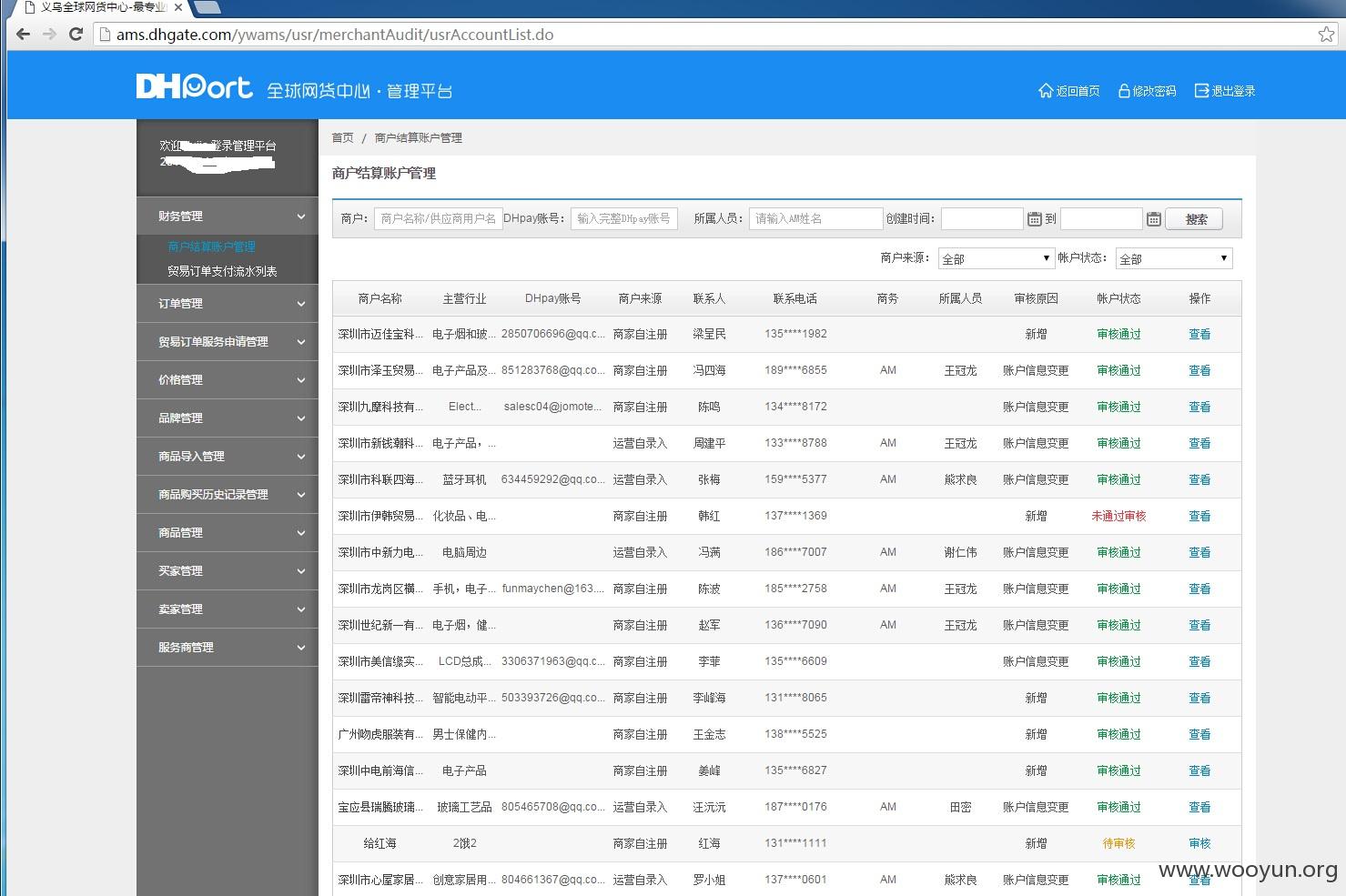This screenshot has height=896, width=1346.
Task: Focus the DHpay账号 input field
Action: point(624,218)
